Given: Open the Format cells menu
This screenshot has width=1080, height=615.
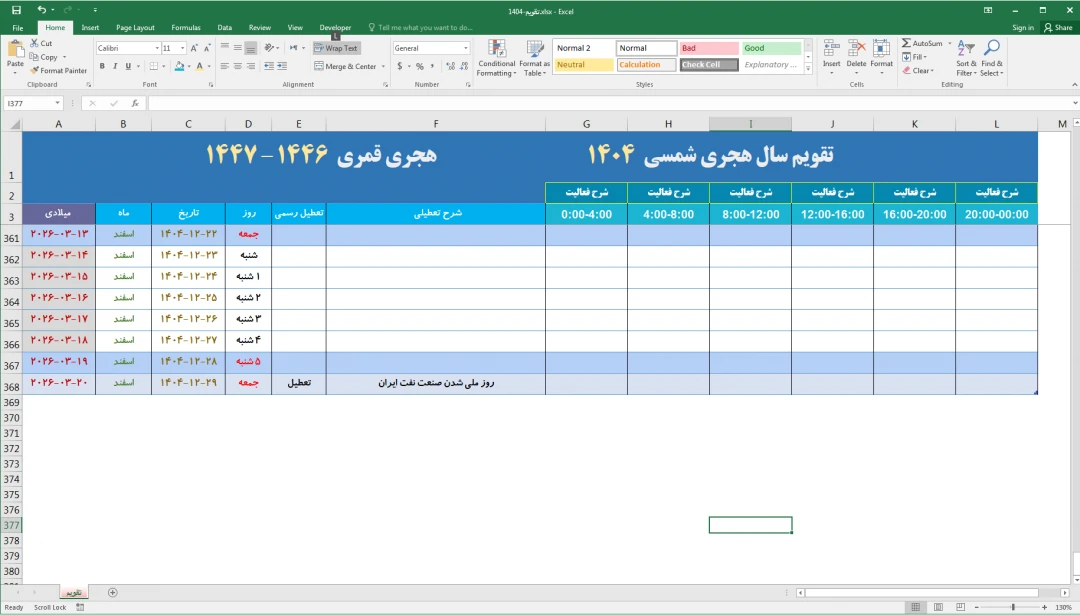Looking at the screenshot, I should point(881,58).
